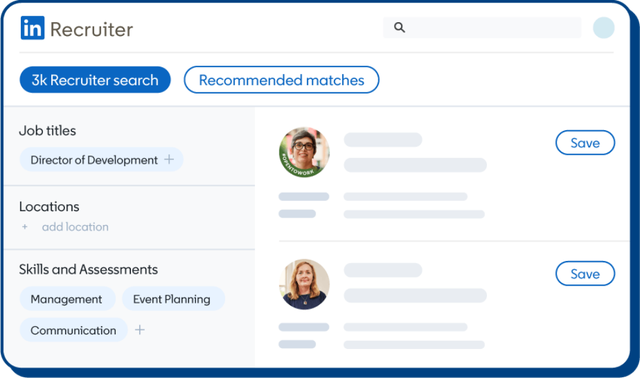Viewport: 640px width, 378px height.
Task: Click the Locations heading
Action: 49,207
